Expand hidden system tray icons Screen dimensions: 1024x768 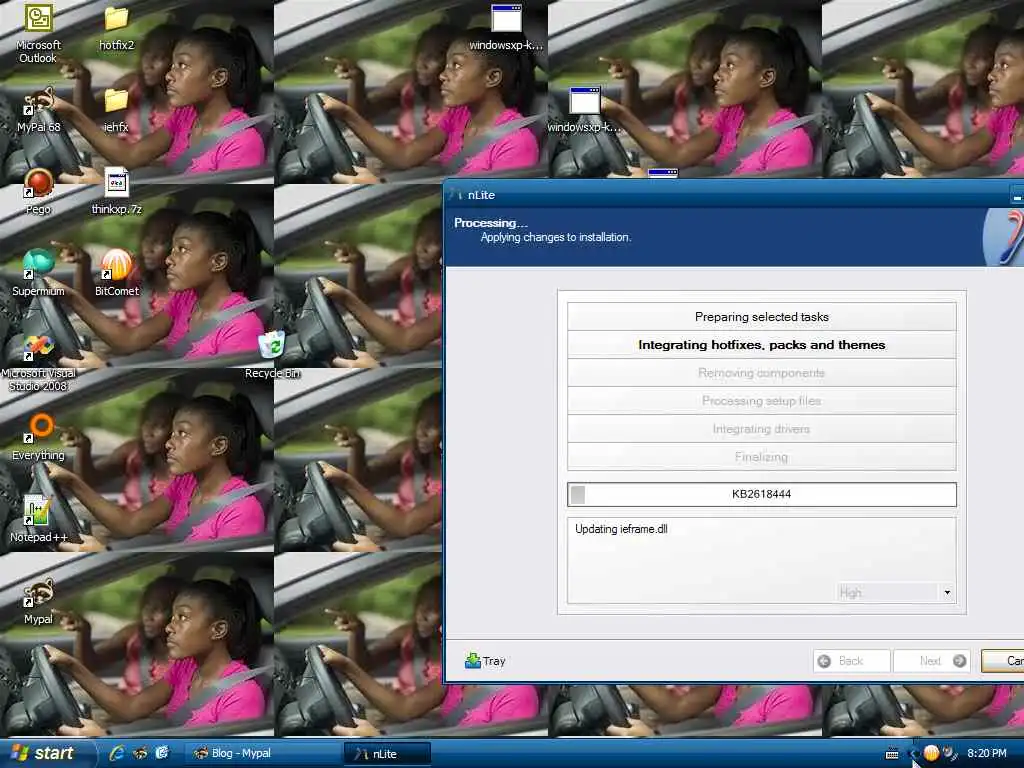coord(912,754)
